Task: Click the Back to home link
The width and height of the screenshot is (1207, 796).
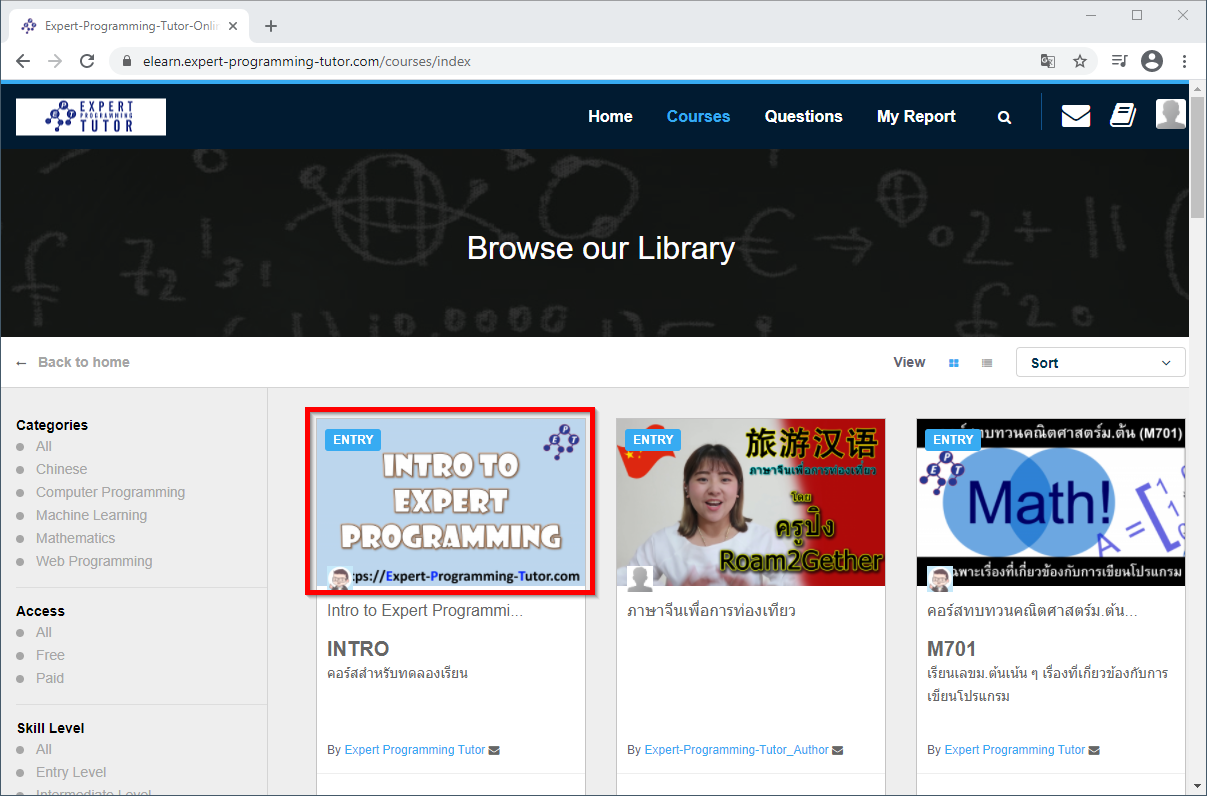Action: (73, 362)
